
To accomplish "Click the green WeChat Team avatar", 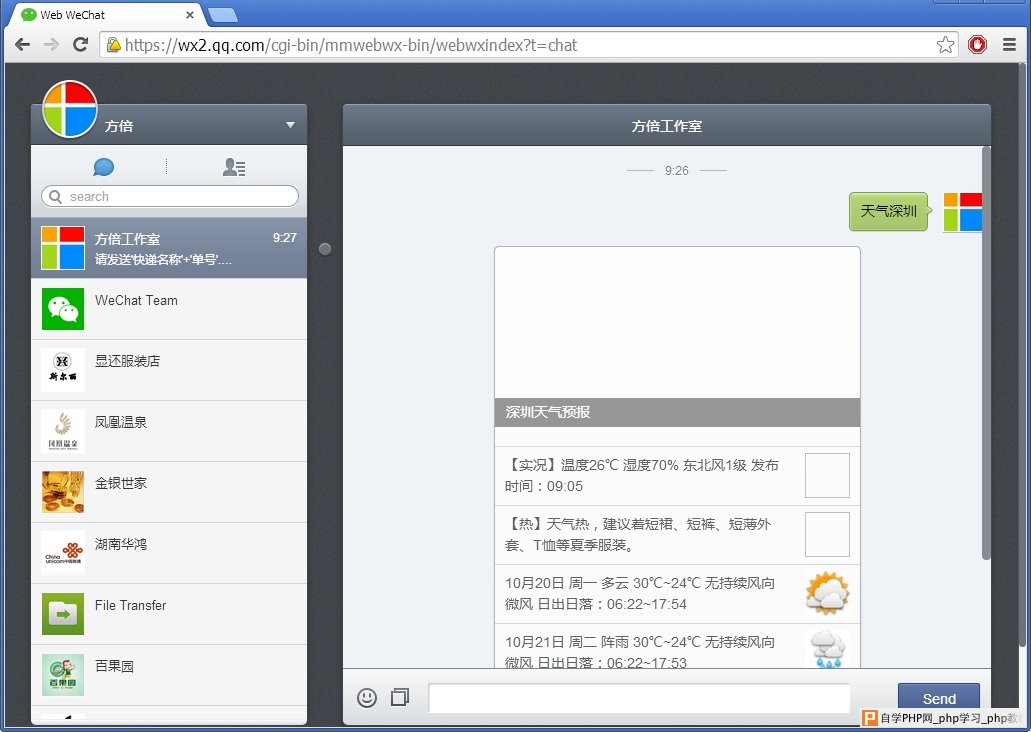I will (x=62, y=309).
